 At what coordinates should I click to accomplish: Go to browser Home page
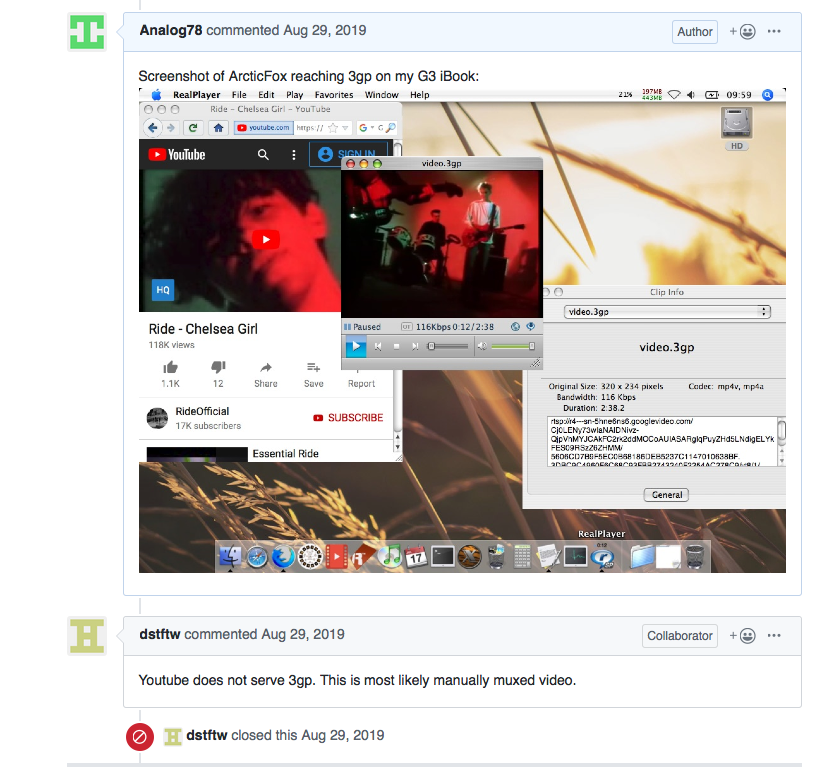[x=219, y=128]
